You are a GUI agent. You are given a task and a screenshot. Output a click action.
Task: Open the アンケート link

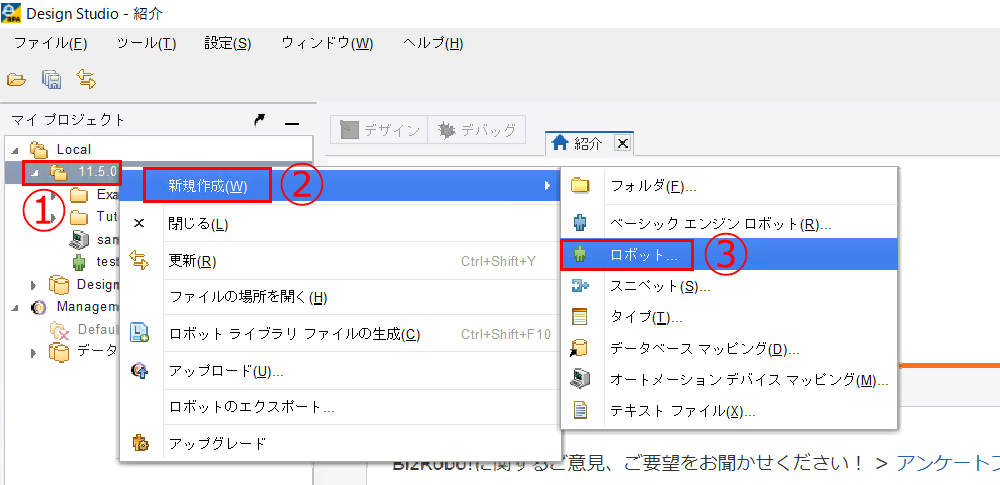[x=948, y=463]
